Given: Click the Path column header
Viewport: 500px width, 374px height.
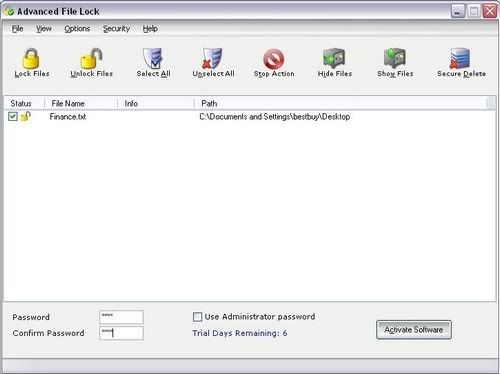Looking at the screenshot, I should click(x=340, y=103).
